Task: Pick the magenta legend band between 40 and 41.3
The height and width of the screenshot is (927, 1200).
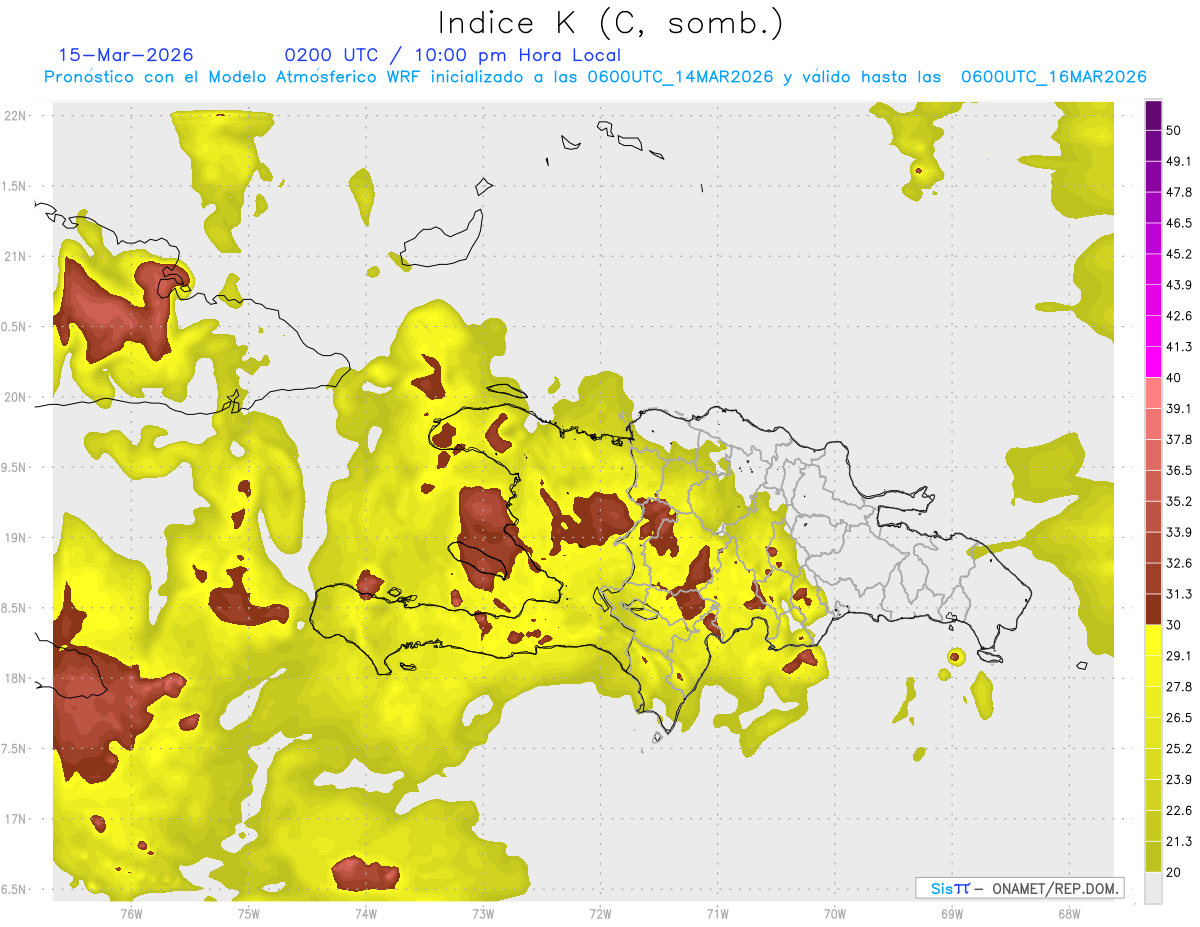Action: tap(1153, 362)
